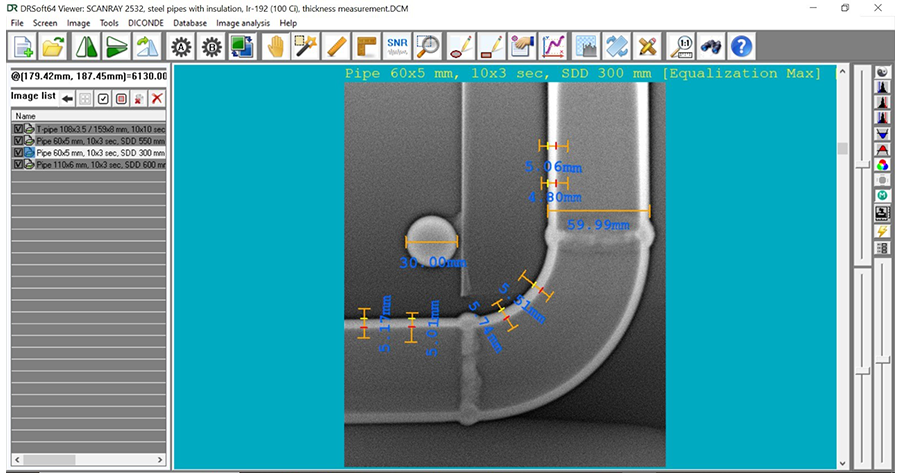Click the 1:1 zoom magnifier icon
900x473 pixels.
pos(679,46)
